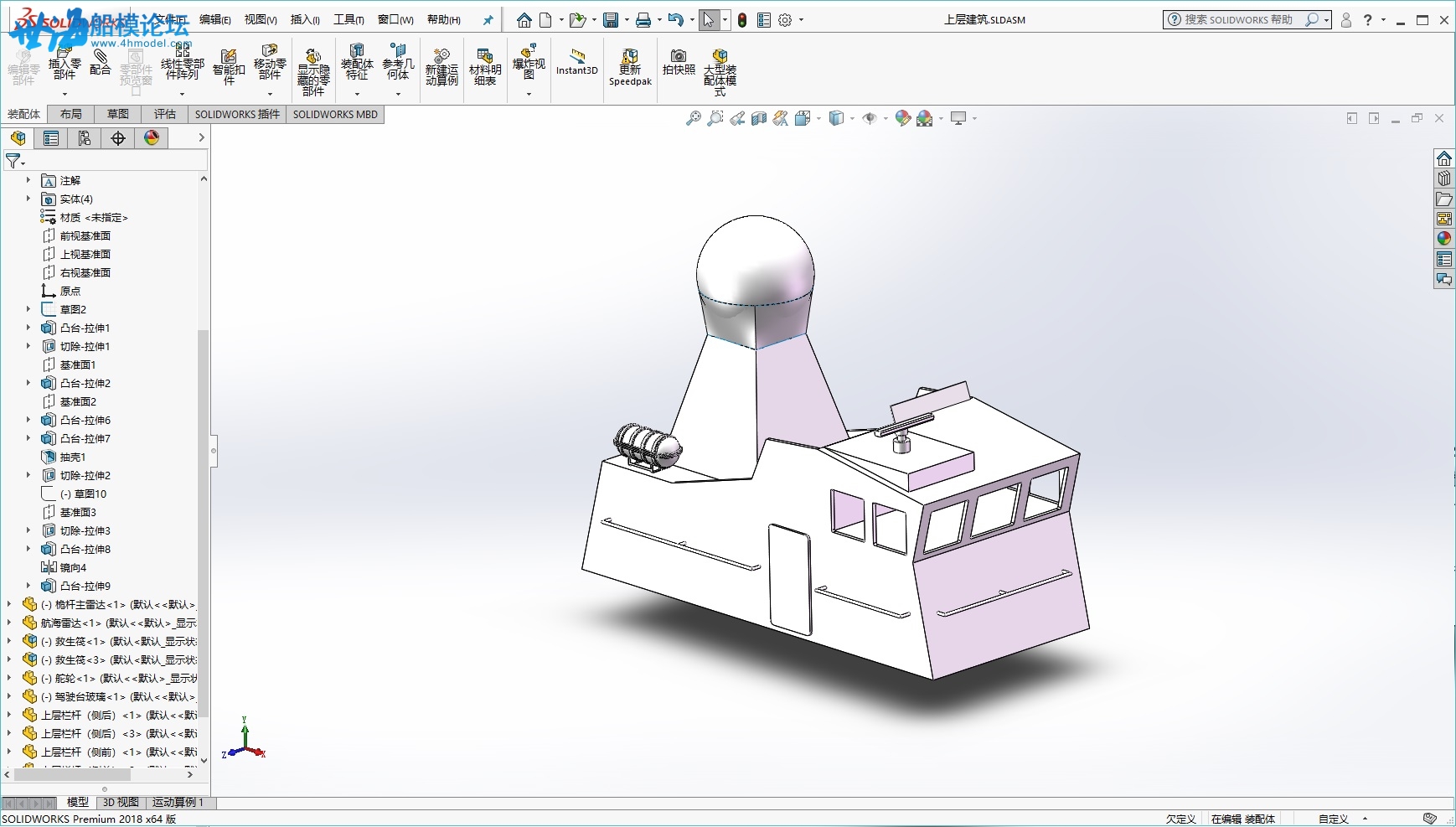The width and height of the screenshot is (1456, 827).
Task: Print using the printer icon
Action: point(643,20)
